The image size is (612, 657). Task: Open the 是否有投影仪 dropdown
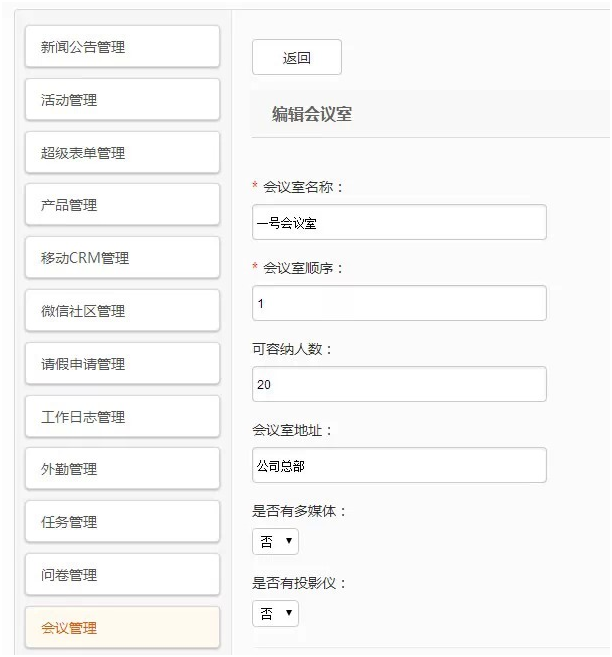tap(275, 614)
